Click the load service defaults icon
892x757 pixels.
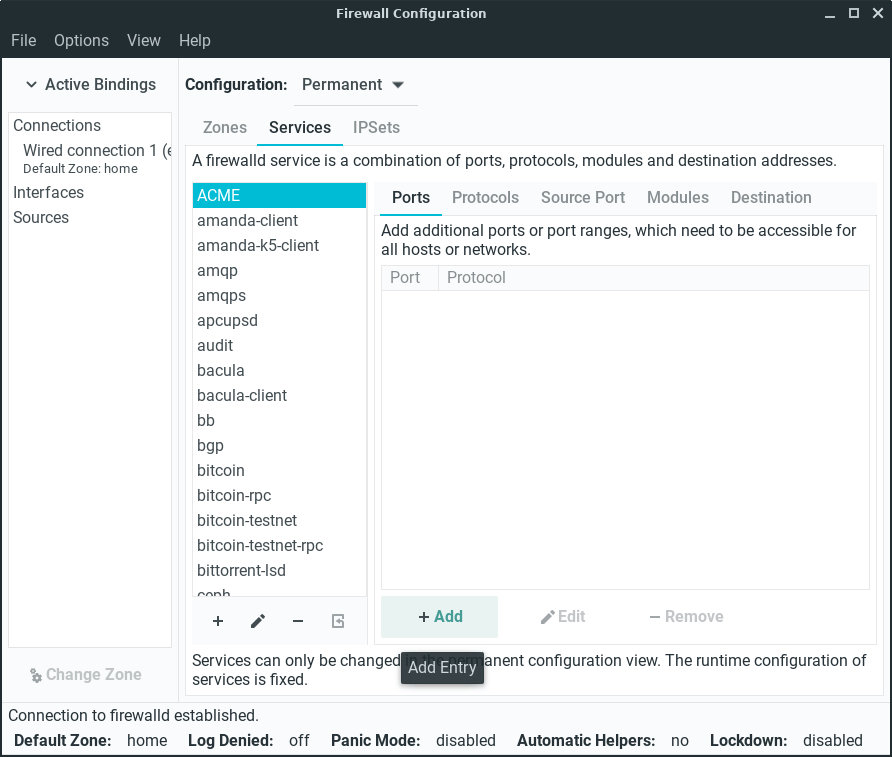click(x=338, y=621)
